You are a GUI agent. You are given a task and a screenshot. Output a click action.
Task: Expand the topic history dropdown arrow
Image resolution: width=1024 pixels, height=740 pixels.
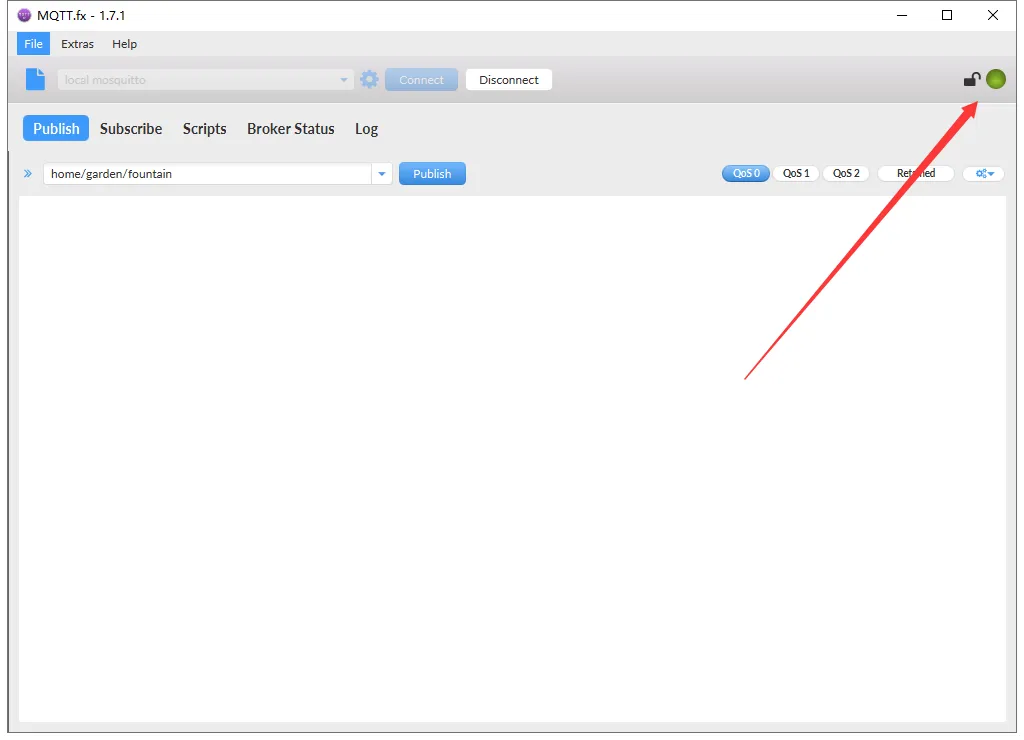pos(382,174)
